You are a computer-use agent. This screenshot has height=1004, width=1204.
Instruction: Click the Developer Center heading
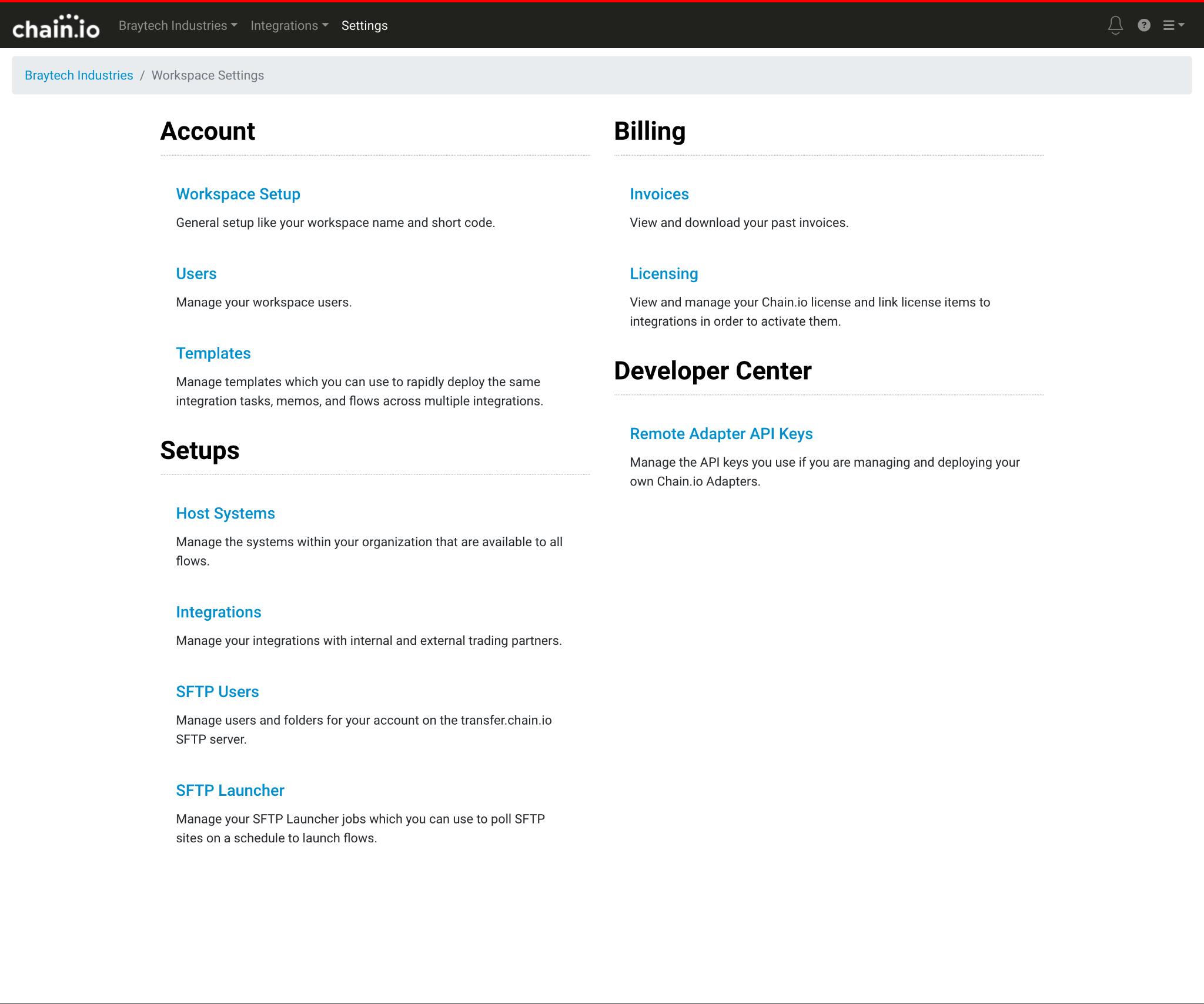[713, 371]
